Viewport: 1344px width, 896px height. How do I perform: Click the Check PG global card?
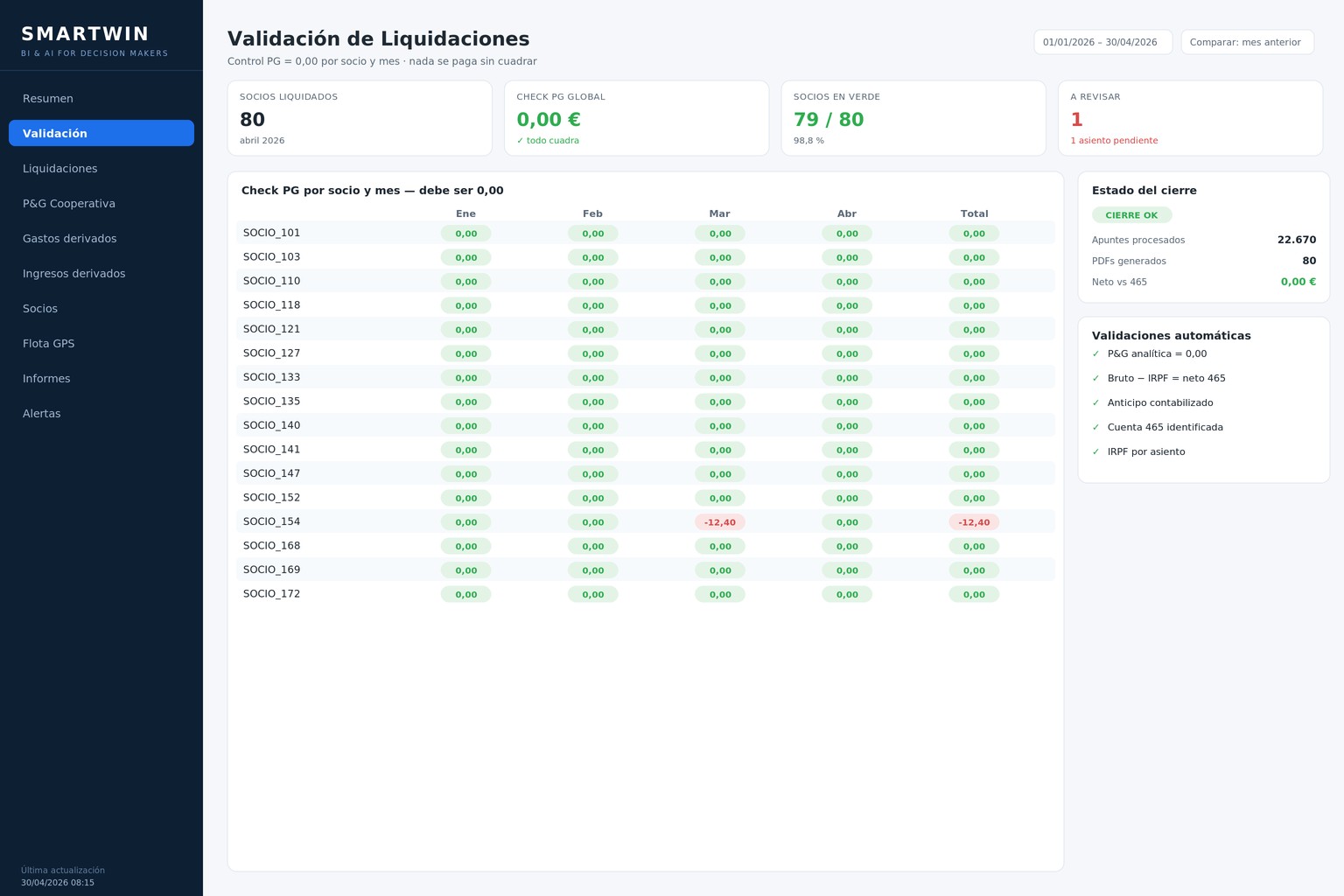(636, 118)
